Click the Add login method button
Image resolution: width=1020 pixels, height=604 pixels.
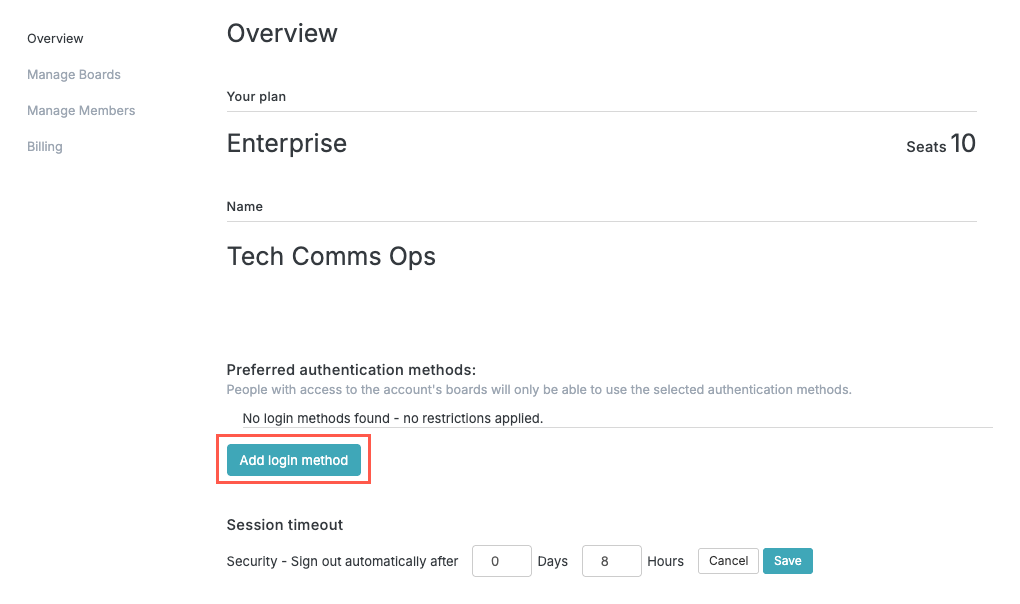tap(294, 460)
